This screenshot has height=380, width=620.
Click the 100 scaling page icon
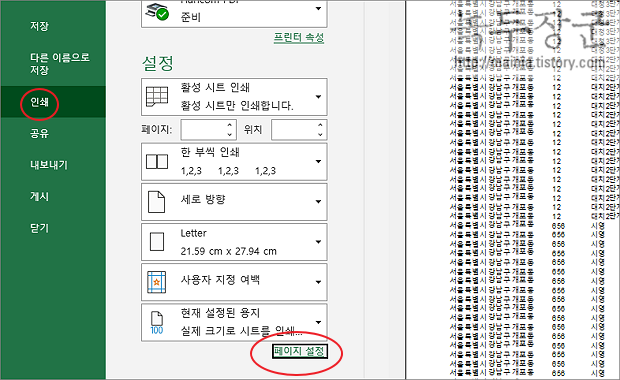(x=157, y=323)
